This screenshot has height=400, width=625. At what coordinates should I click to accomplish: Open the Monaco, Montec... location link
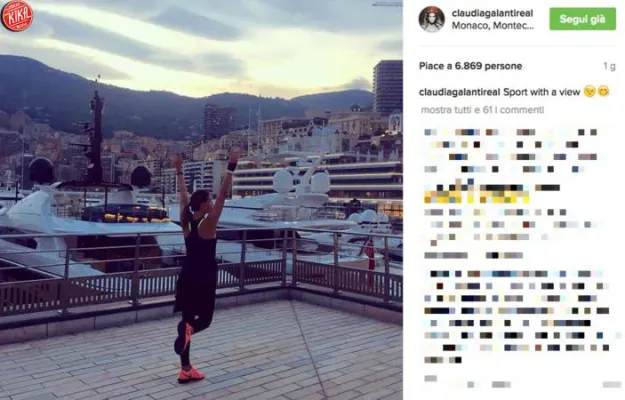coord(492,25)
